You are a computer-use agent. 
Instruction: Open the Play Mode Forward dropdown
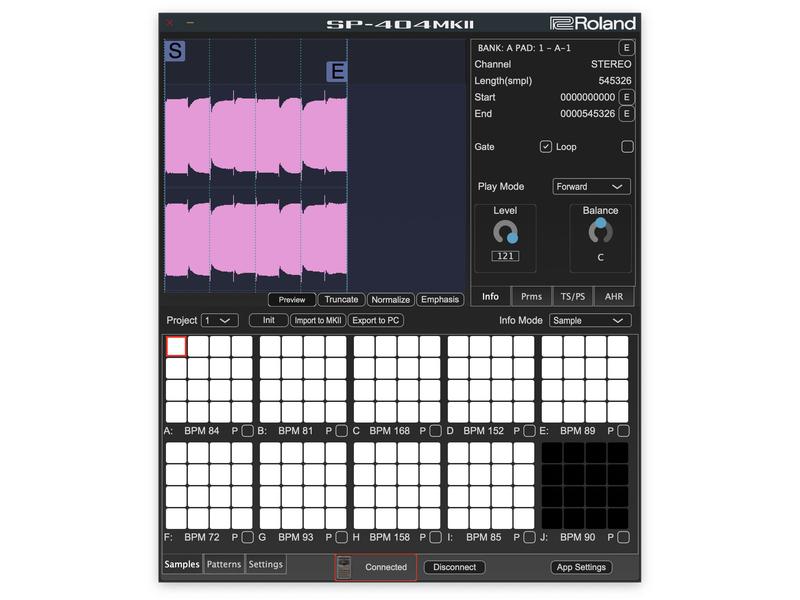[591, 187]
